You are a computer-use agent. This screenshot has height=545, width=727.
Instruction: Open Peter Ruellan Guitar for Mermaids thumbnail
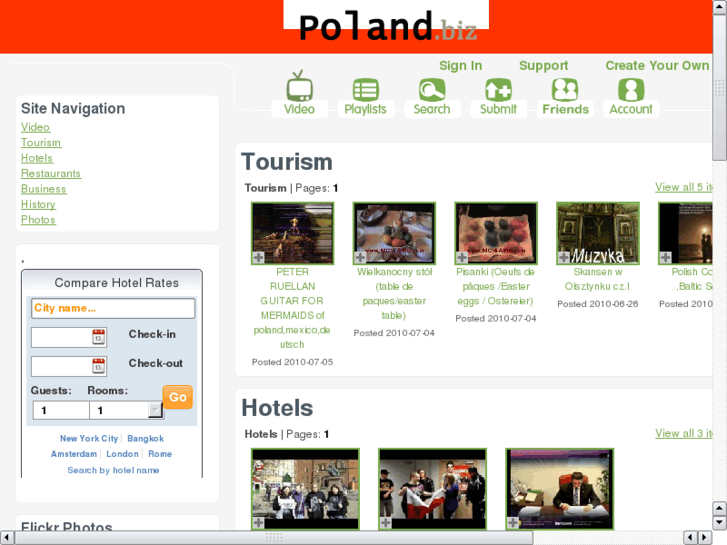pos(293,233)
